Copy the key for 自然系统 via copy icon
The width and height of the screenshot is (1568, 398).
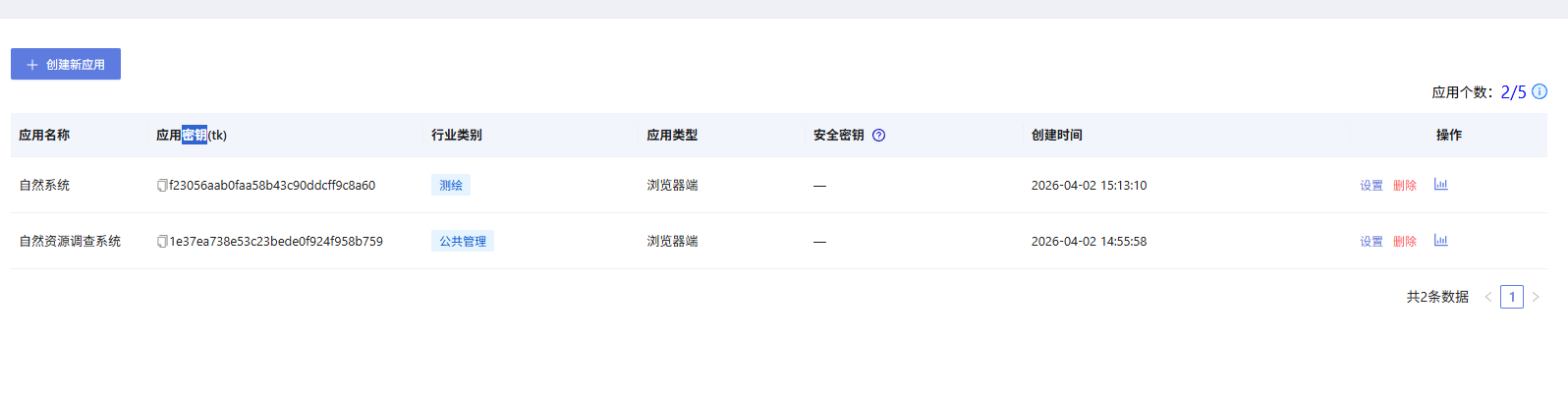(162, 186)
